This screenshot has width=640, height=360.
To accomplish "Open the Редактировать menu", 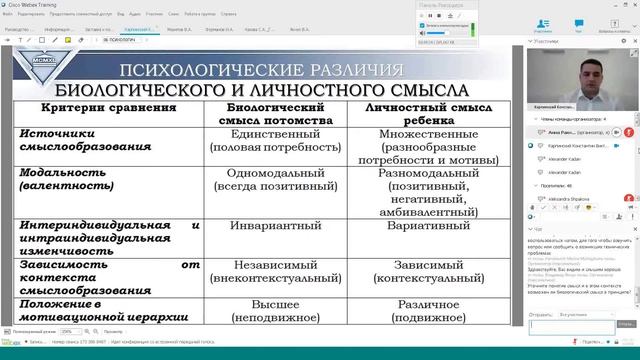I will (x=31, y=14).
